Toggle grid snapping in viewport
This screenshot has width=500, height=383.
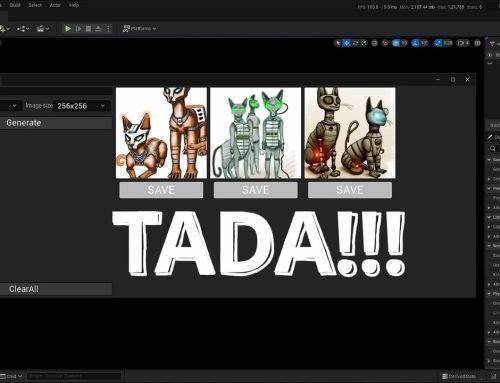click(x=396, y=43)
